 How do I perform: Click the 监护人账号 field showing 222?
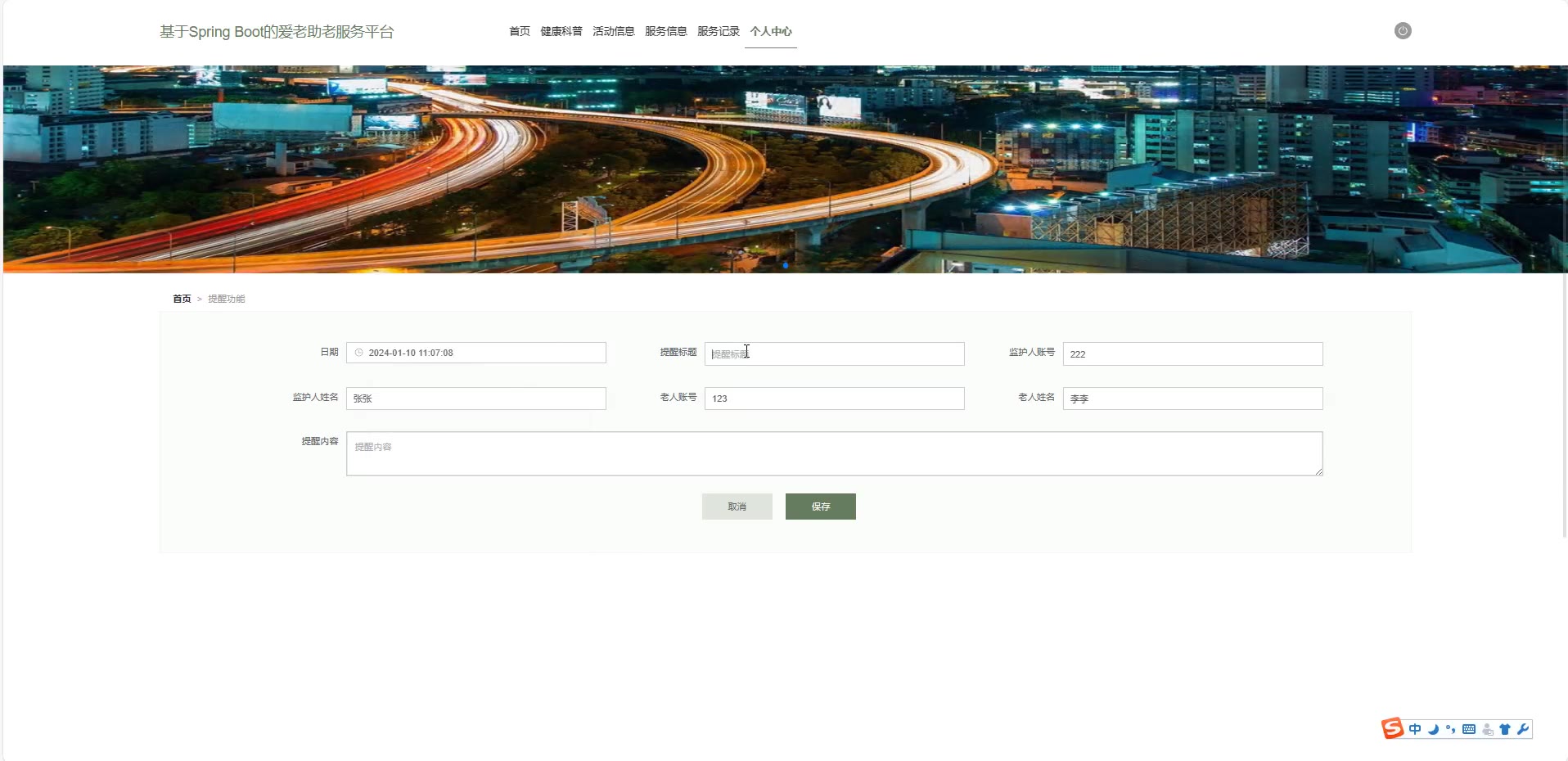click(1193, 353)
